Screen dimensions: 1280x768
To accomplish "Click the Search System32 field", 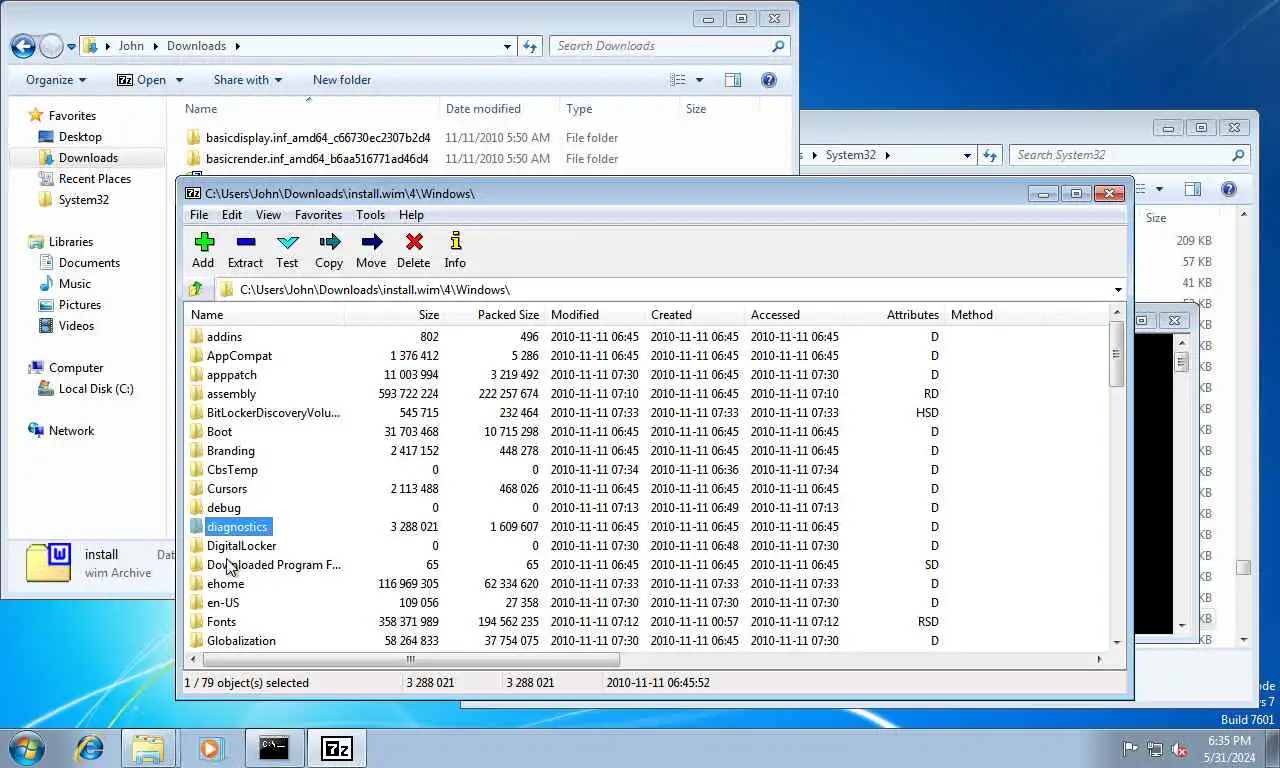I will click(1128, 155).
